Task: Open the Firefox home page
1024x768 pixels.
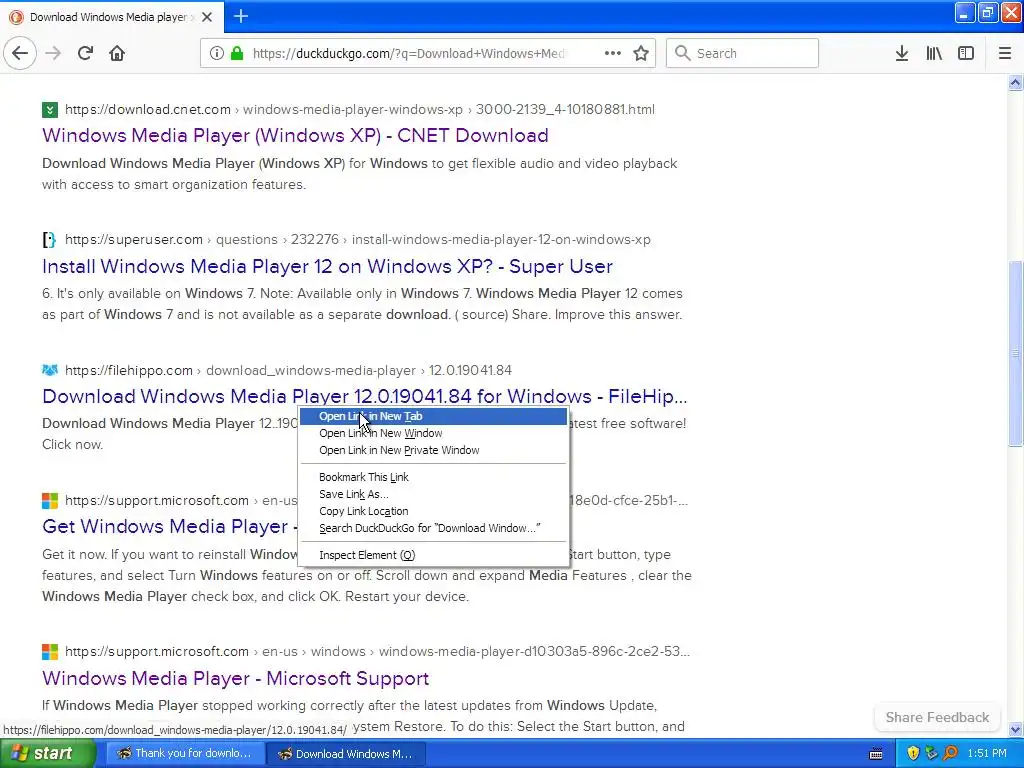Action: click(117, 53)
